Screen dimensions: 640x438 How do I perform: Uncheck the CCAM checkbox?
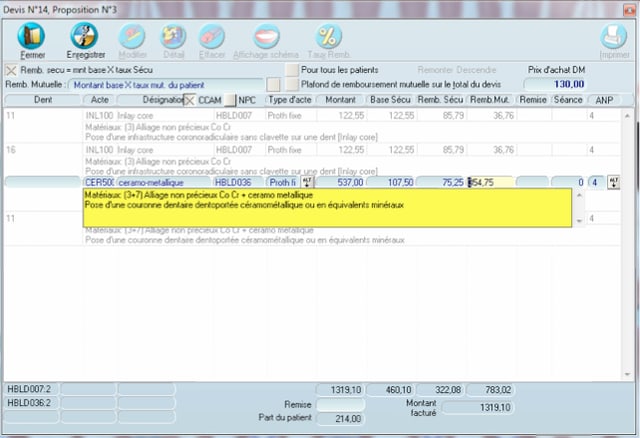189,100
